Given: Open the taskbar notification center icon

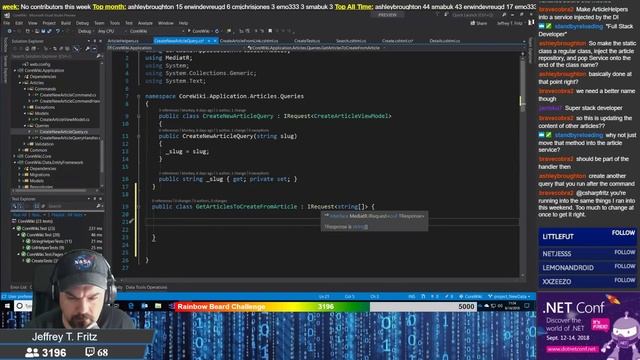Looking at the screenshot, I should pos(526,306).
